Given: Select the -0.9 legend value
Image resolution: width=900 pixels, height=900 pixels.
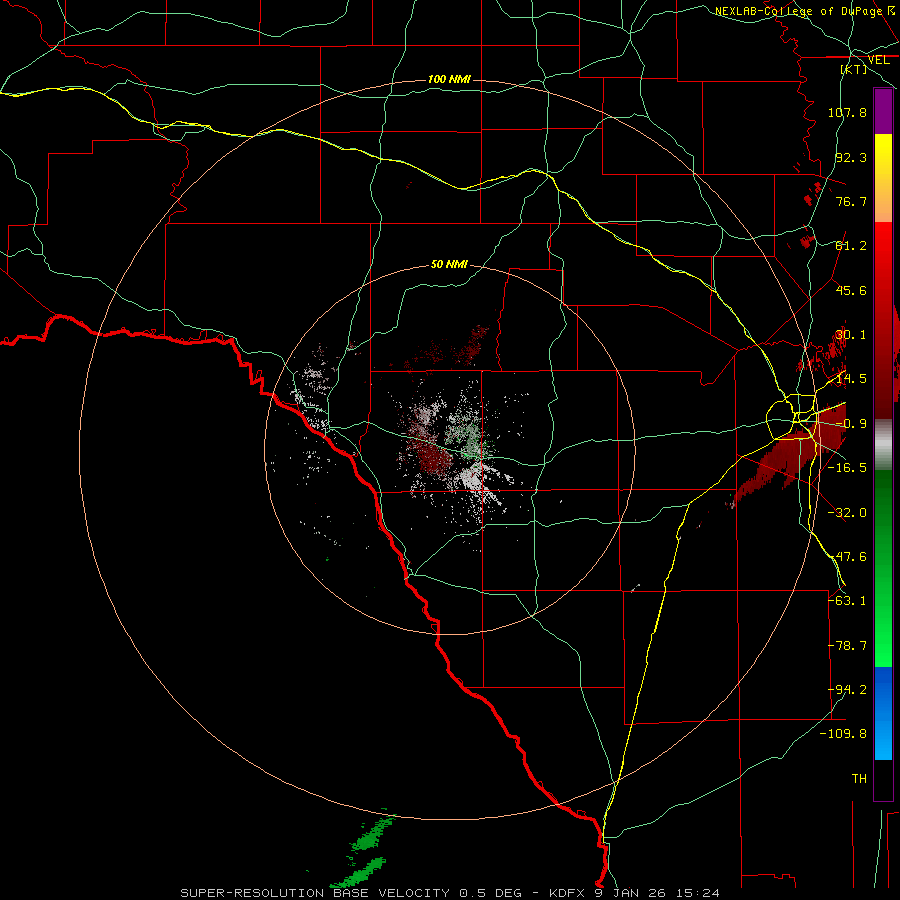Looking at the screenshot, I should (x=851, y=424).
